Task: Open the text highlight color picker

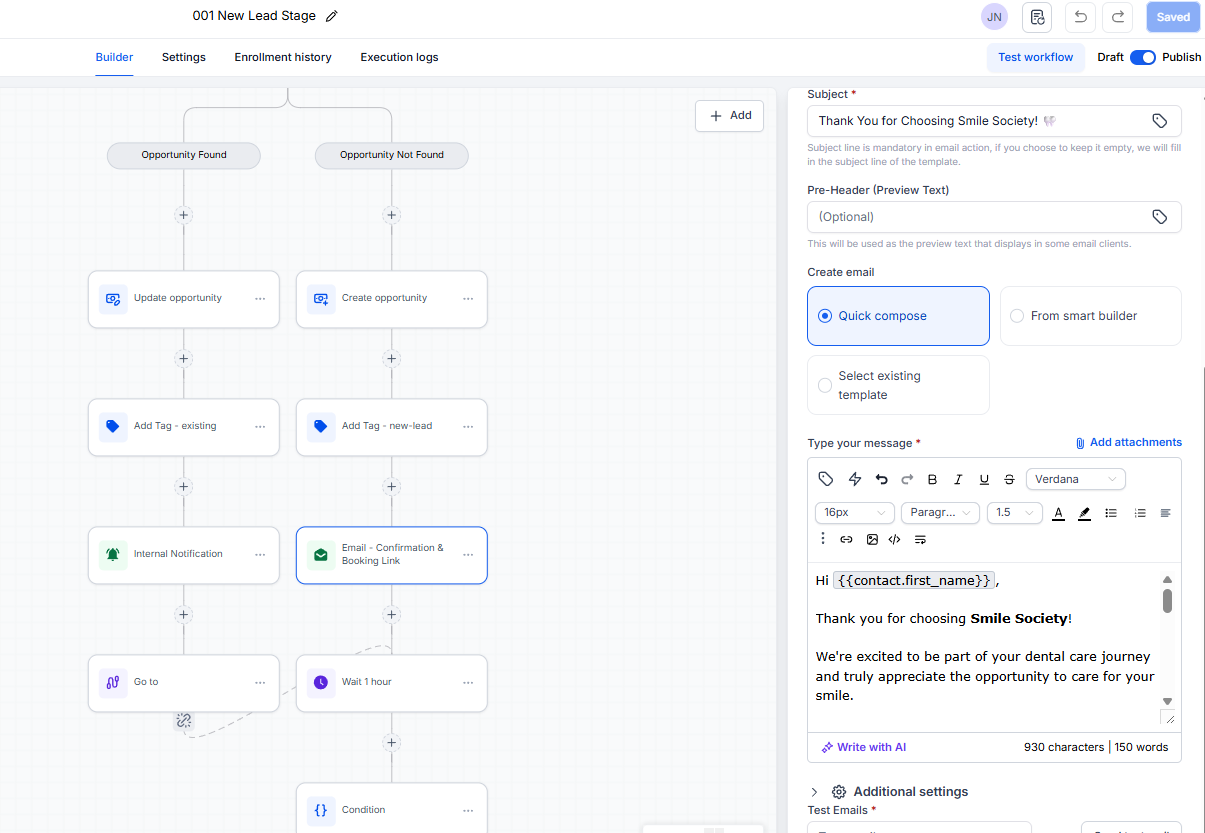Action: (x=1084, y=513)
